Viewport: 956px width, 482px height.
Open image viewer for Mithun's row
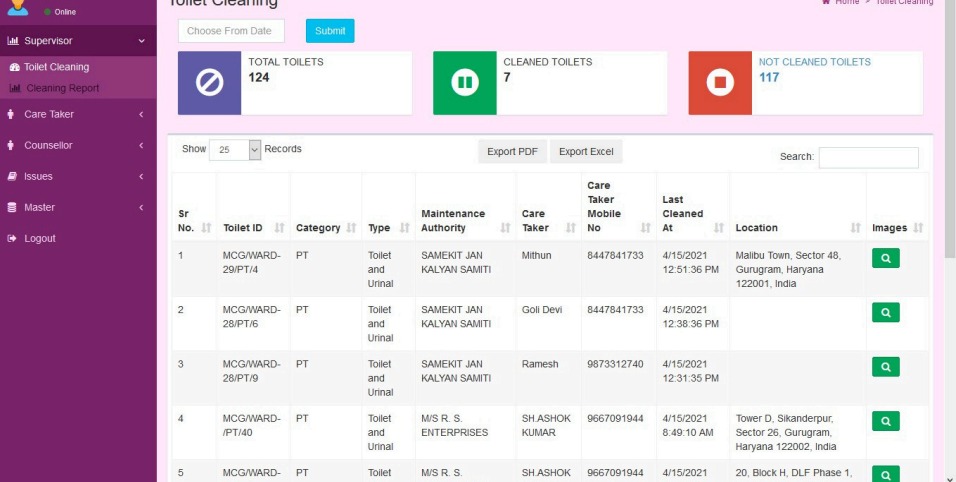[x=885, y=258]
